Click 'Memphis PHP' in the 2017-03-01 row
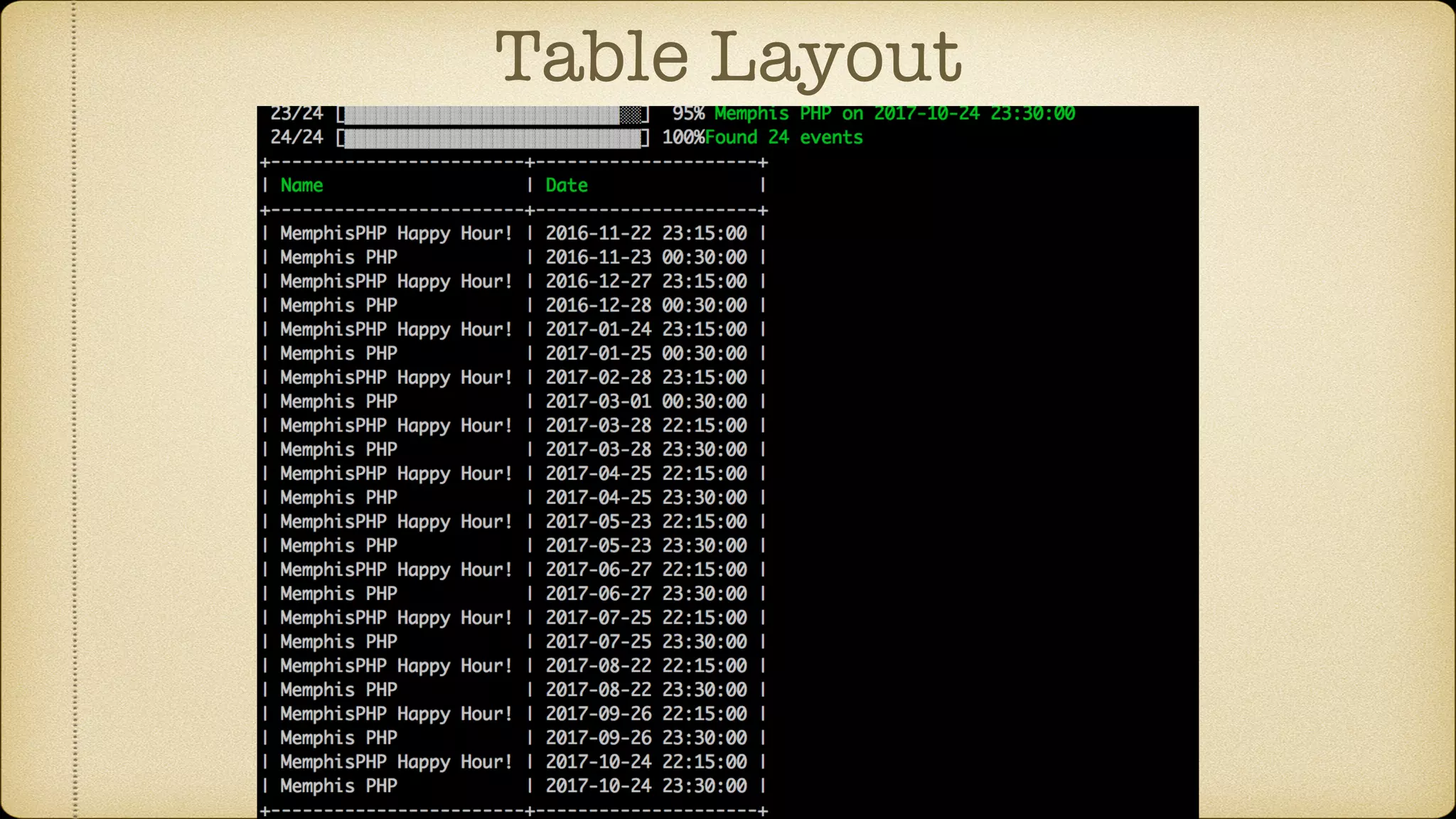This screenshot has height=819, width=1456. [338, 402]
